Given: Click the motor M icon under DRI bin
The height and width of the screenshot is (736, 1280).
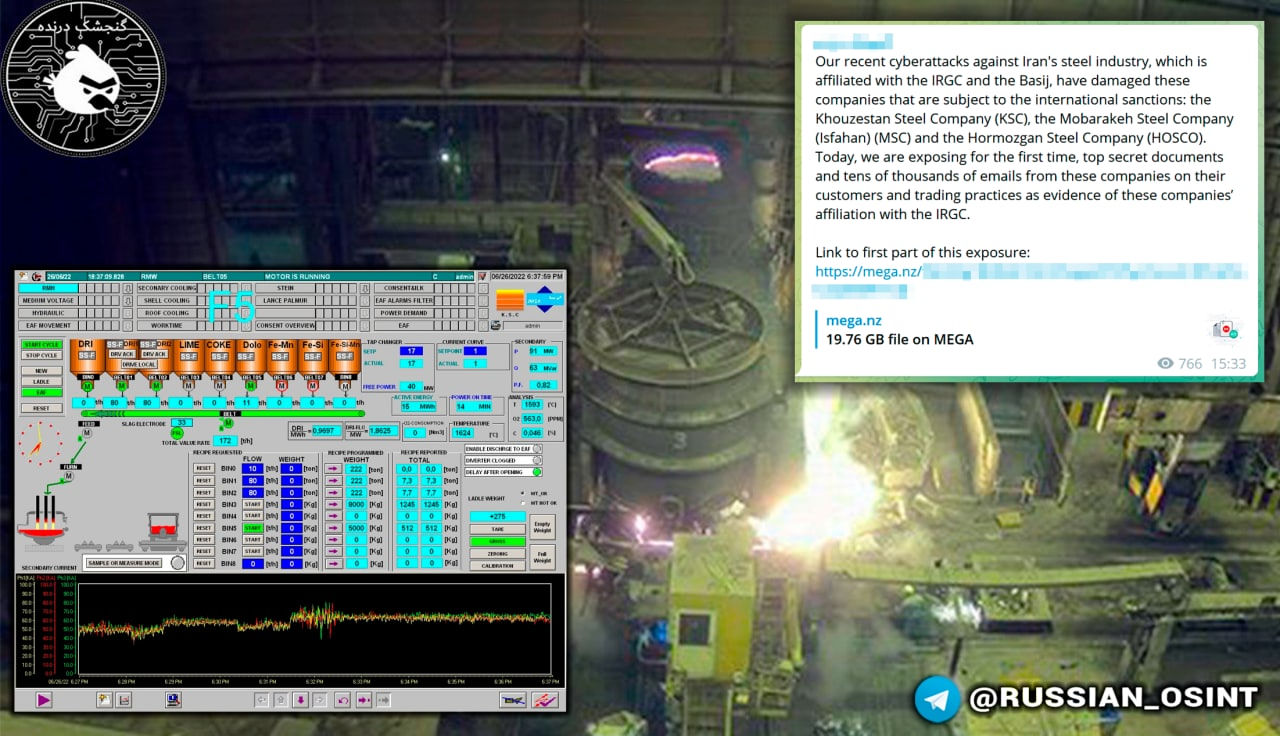Looking at the screenshot, I should click(87, 386).
